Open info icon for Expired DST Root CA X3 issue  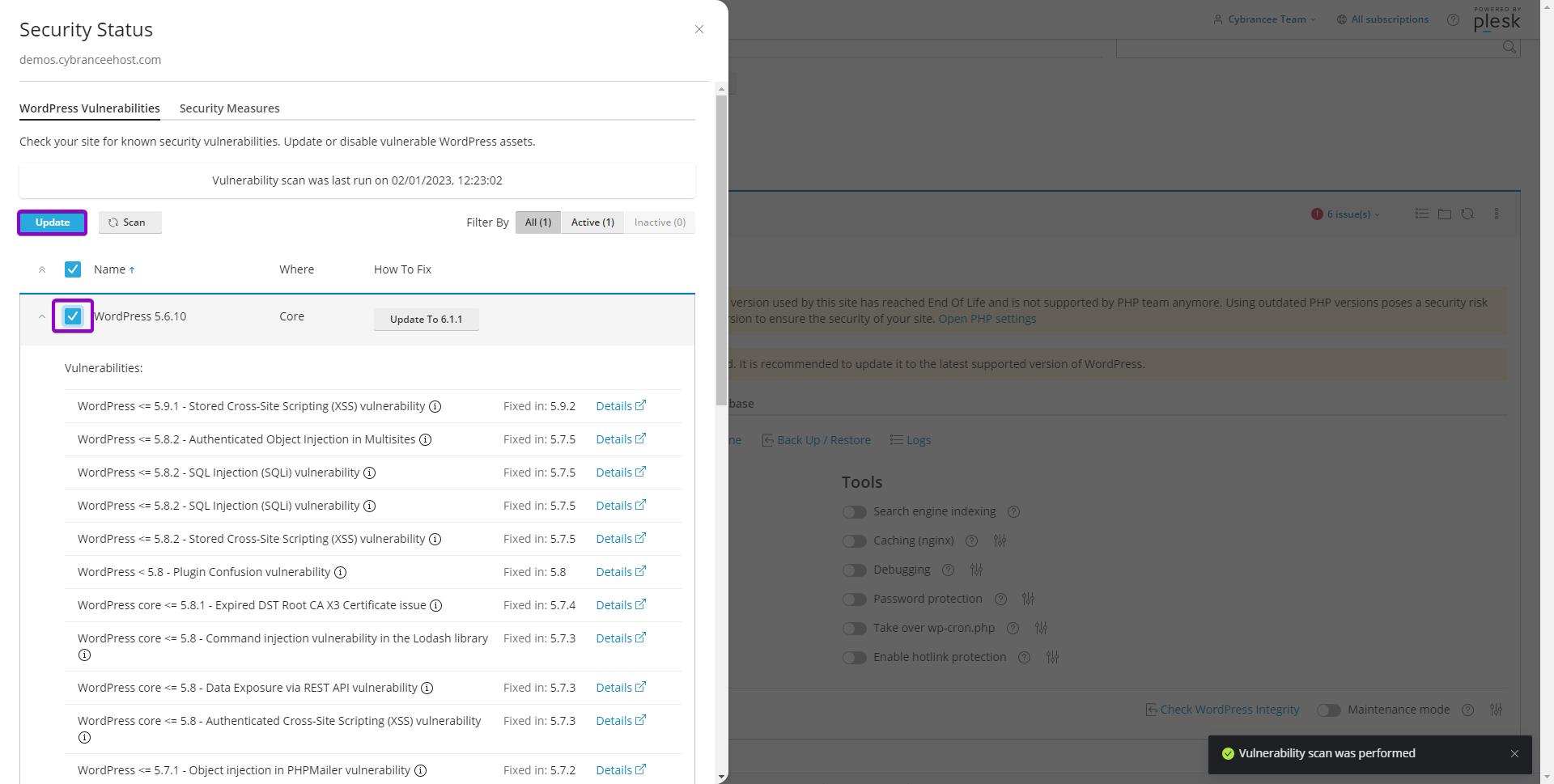pos(435,606)
